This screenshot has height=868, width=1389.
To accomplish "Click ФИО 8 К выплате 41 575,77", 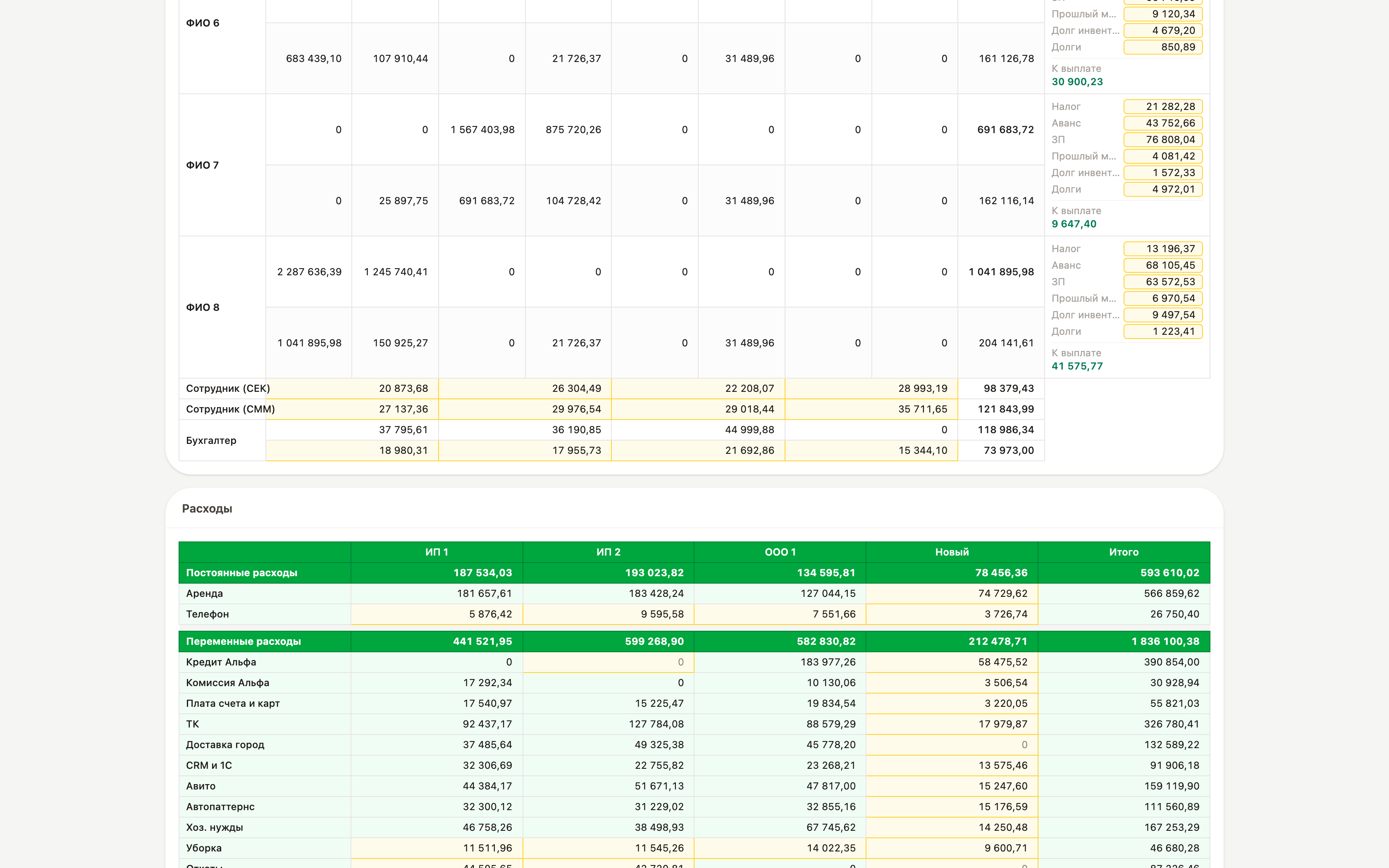I will [x=1077, y=366].
